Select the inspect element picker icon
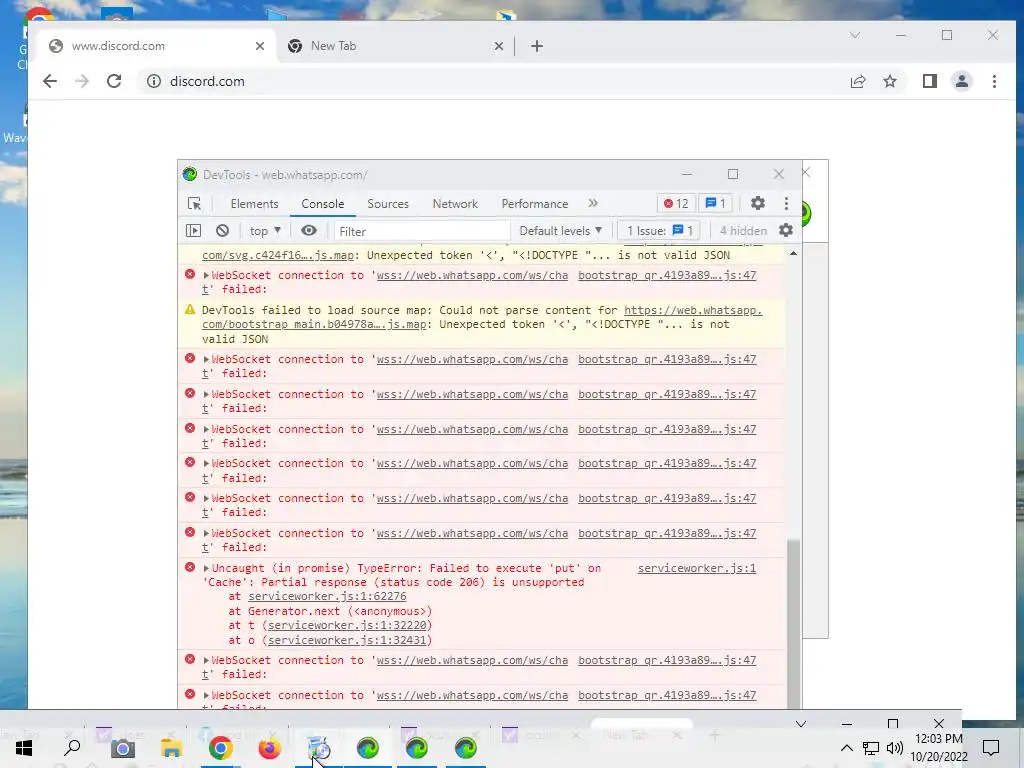Image resolution: width=1024 pixels, height=768 pixels. click(x=194, y=204)
